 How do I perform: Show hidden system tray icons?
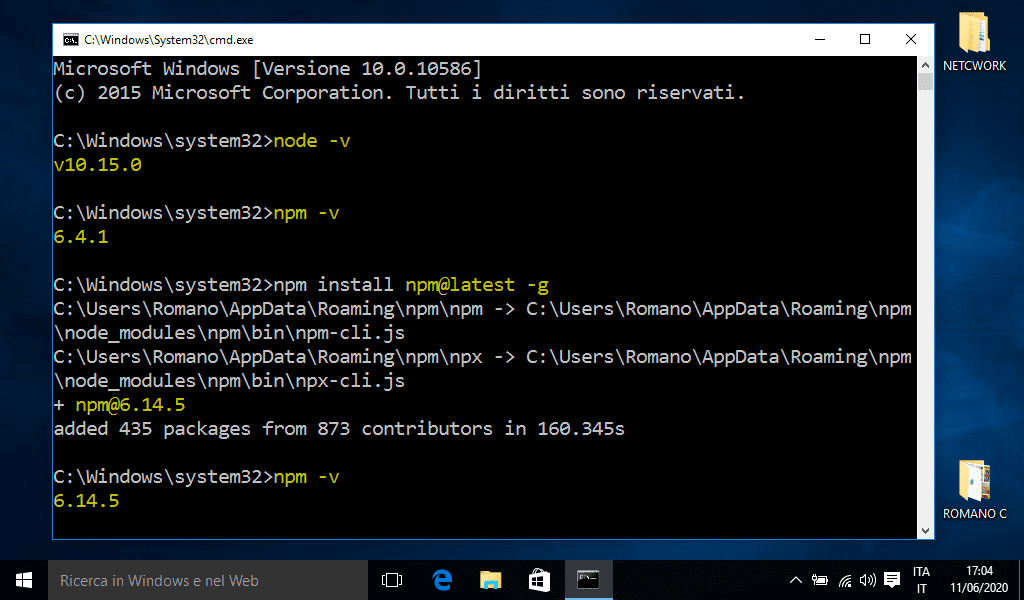795,580
